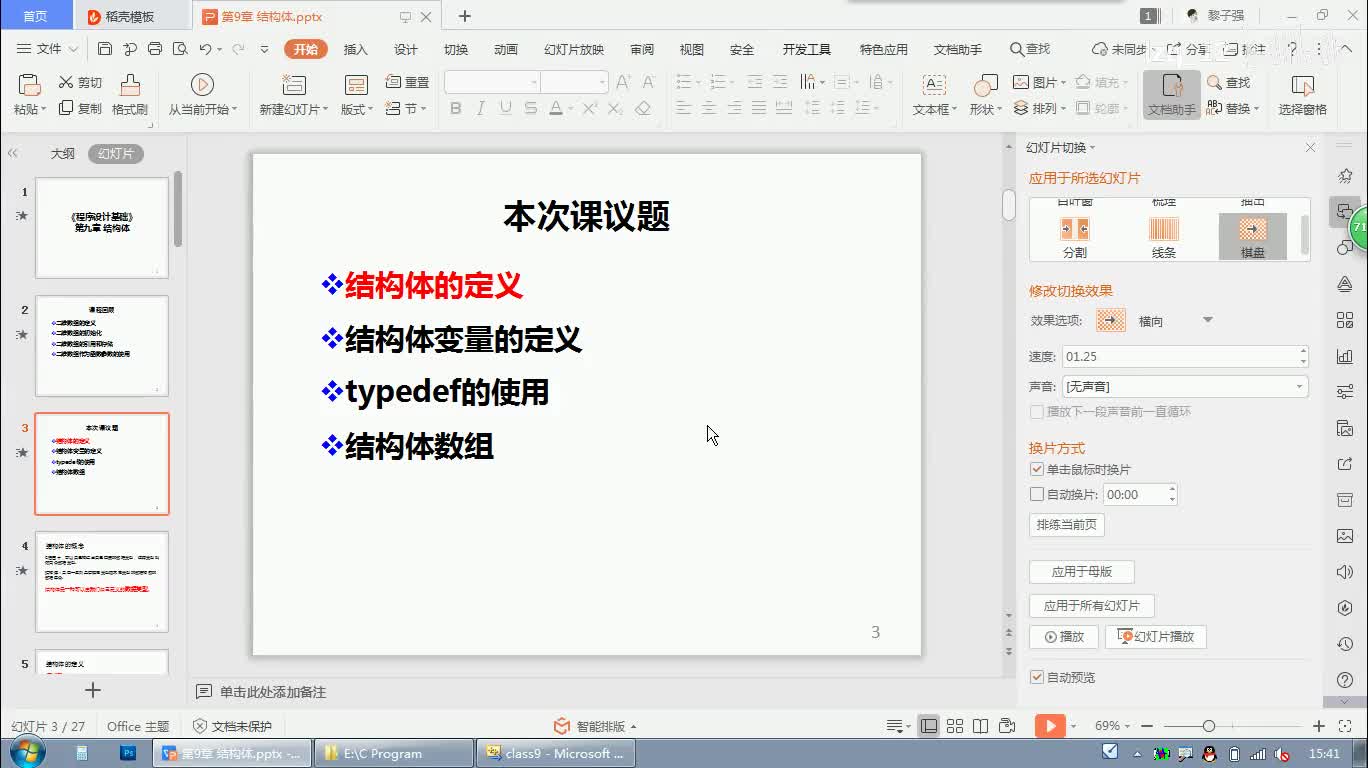Click the 应用于所有幻灯片 button
This screenshot has width=1368, height=768.
coord(1091,605)
